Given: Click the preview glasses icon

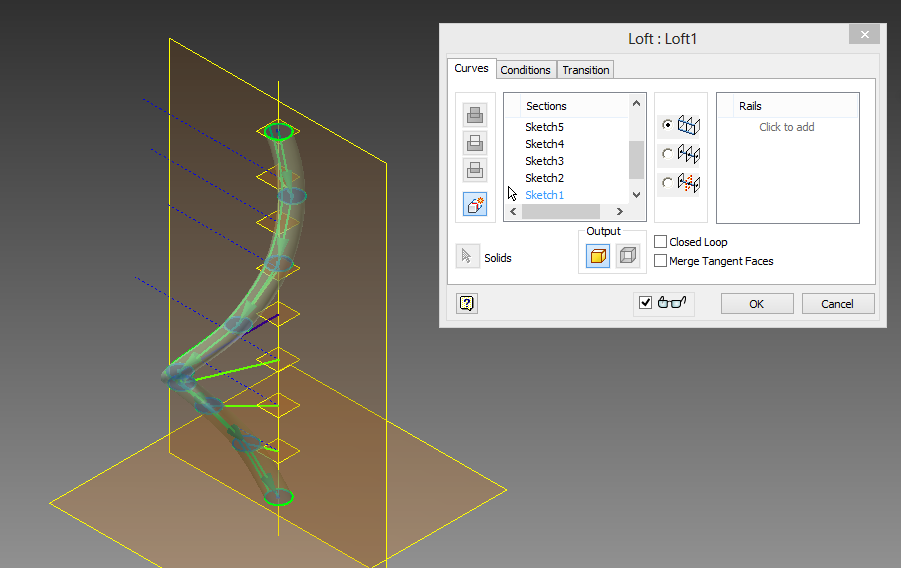Looking at the screenshot, I should [672, 302].
